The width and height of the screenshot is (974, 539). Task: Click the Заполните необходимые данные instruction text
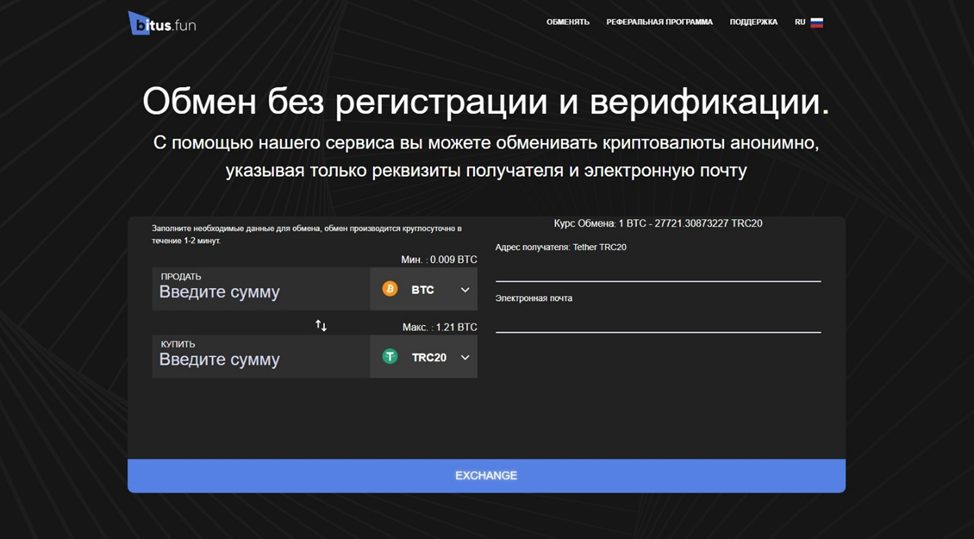(x=307, y=235)
